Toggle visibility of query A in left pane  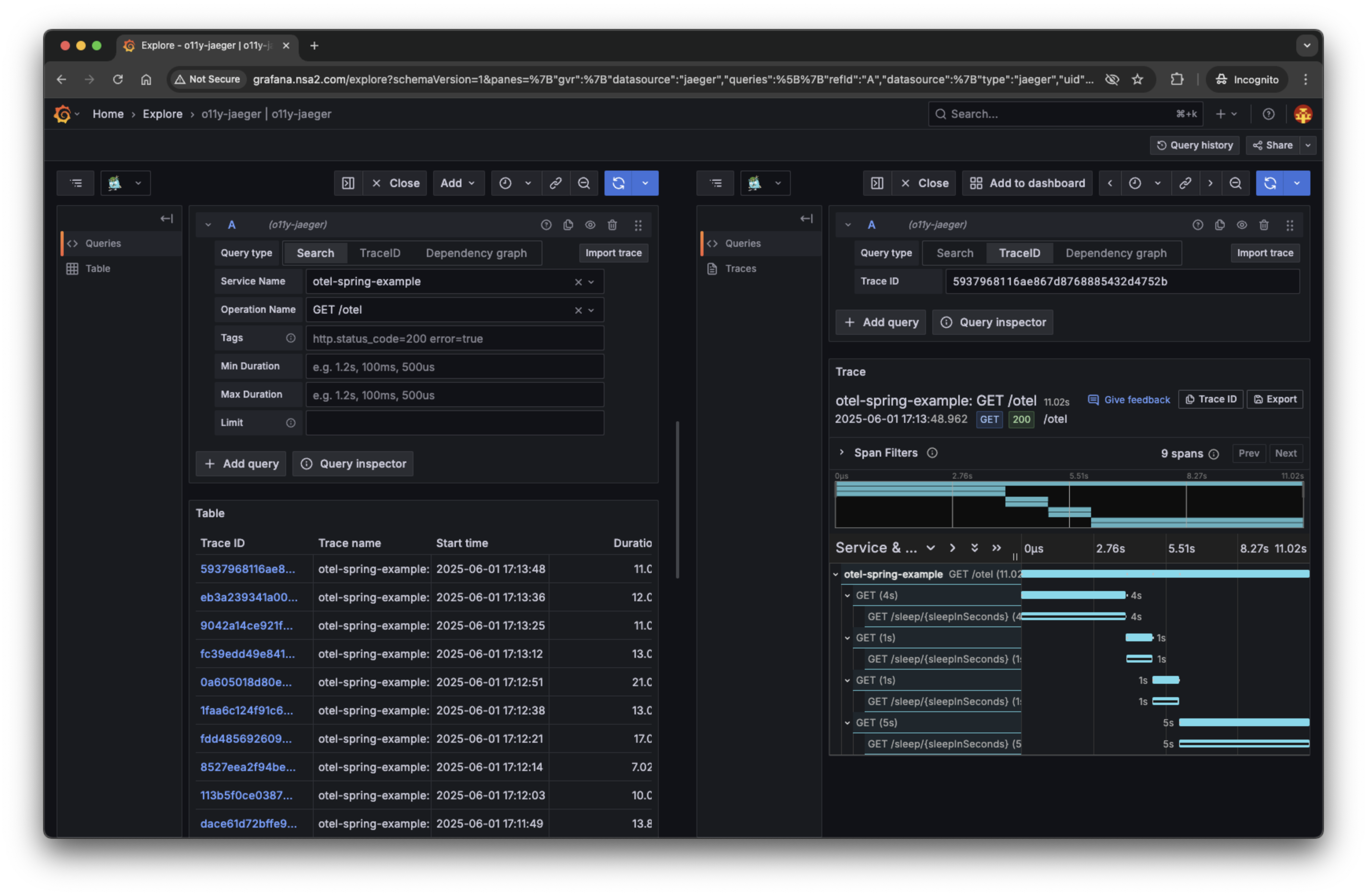590,224
